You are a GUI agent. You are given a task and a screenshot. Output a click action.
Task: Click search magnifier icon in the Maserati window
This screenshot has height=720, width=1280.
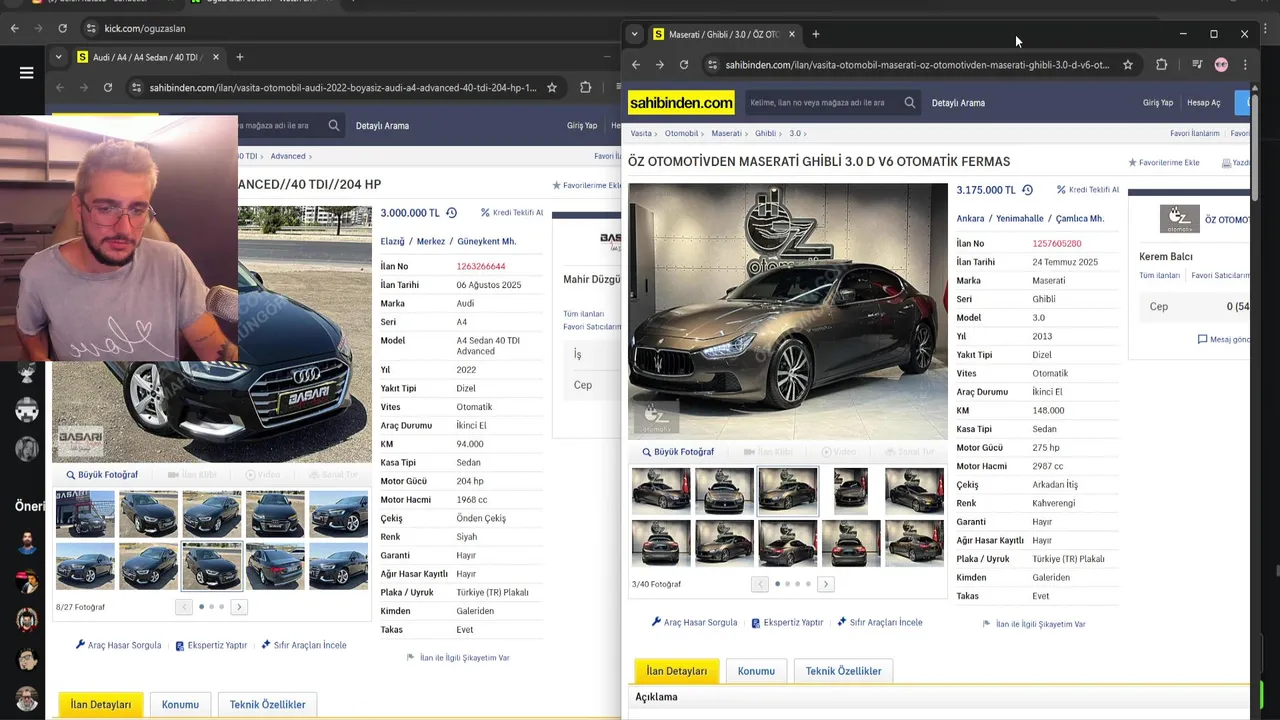point(909,102)
